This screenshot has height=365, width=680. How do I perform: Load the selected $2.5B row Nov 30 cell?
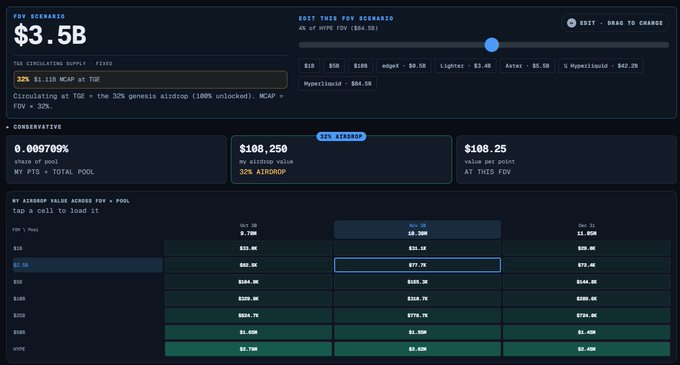pos(417,265)
